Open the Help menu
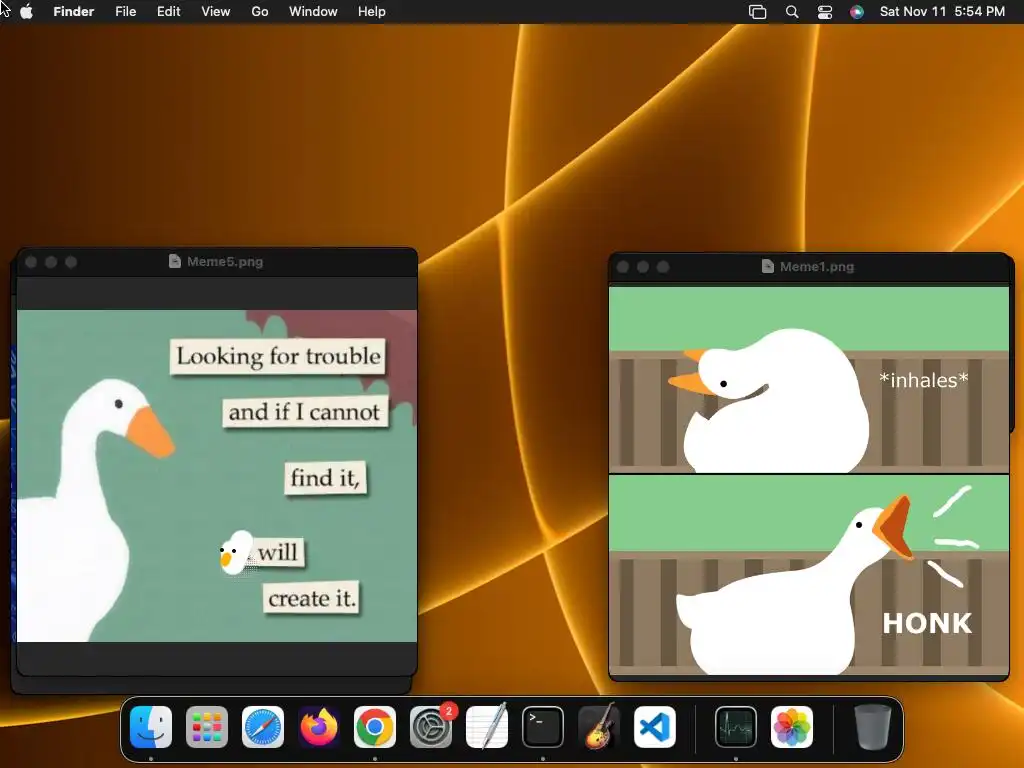The image size is (1024, 768). [372, 12]
